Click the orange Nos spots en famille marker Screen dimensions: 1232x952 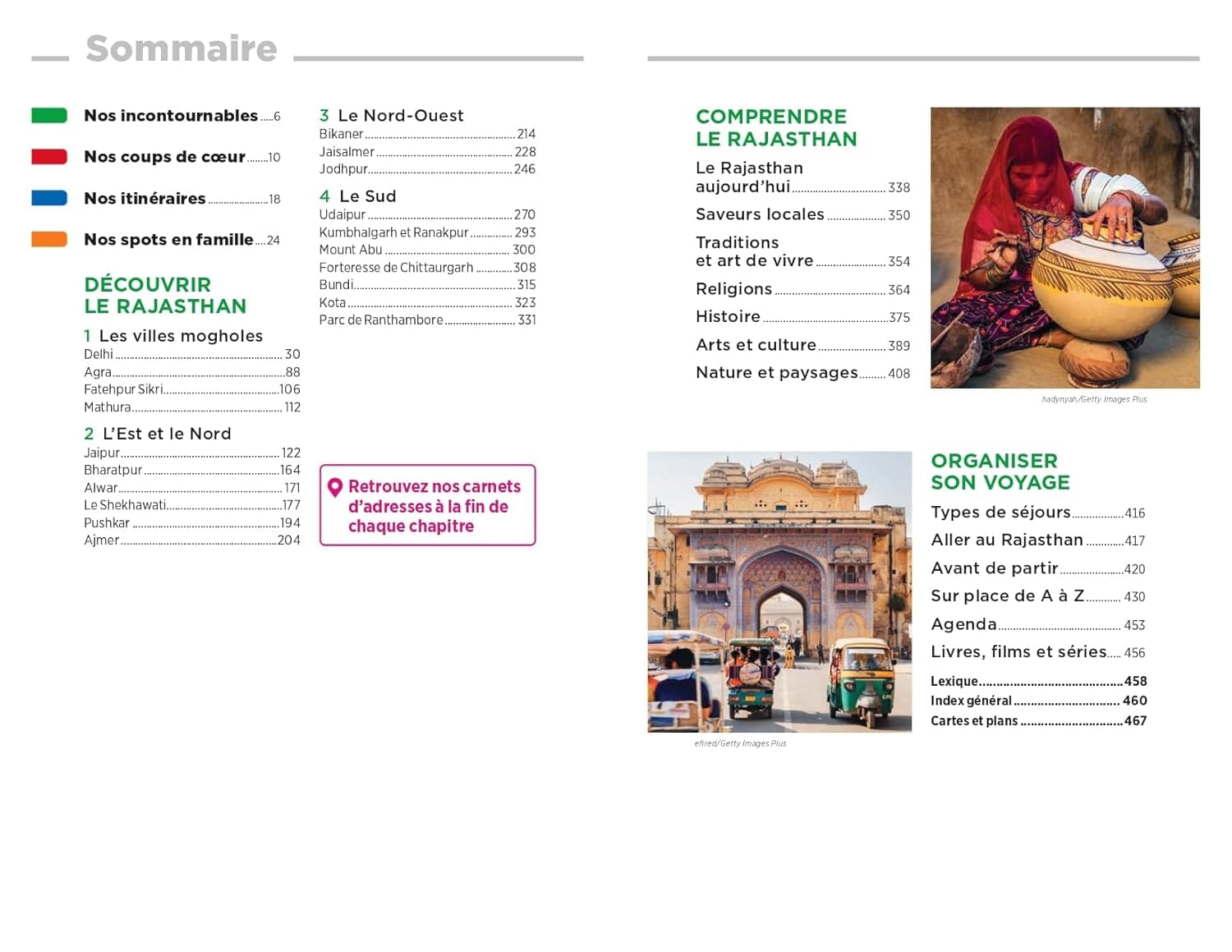click(49, 239)
